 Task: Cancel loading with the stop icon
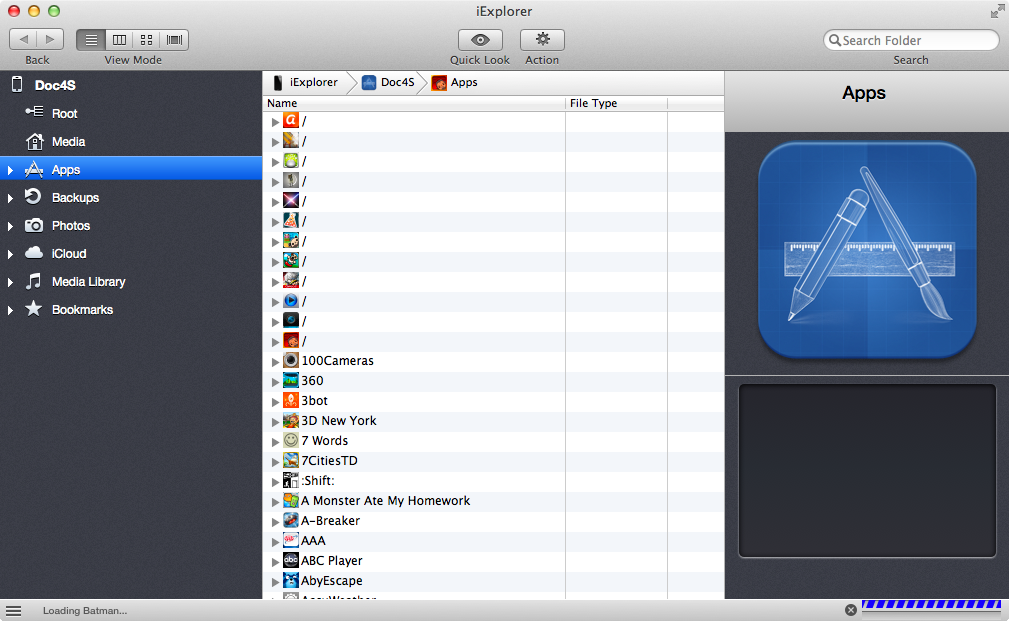coord(851,610)
